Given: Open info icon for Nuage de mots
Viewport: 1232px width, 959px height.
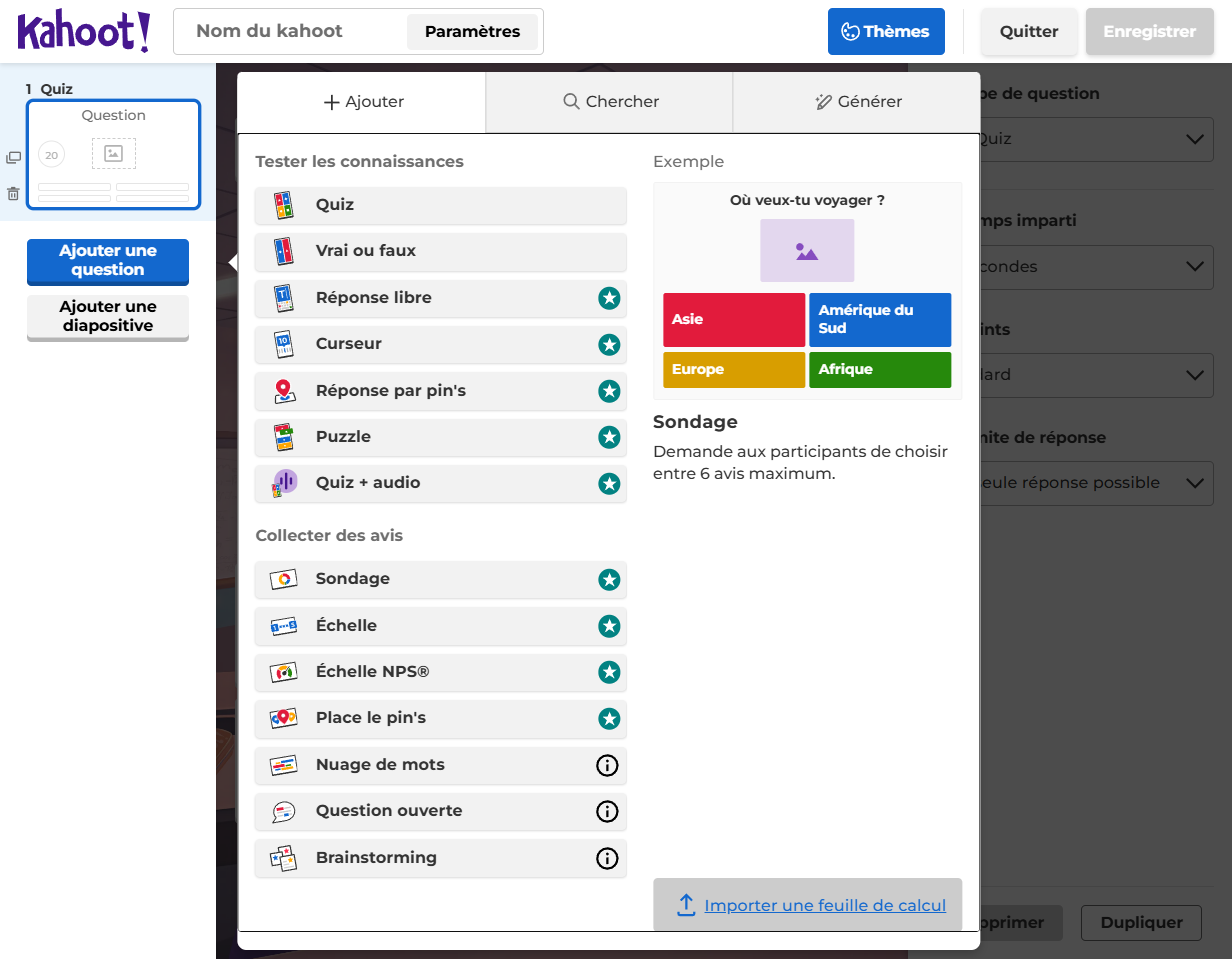Looking at the screenshot, I should tap(607, 765).
